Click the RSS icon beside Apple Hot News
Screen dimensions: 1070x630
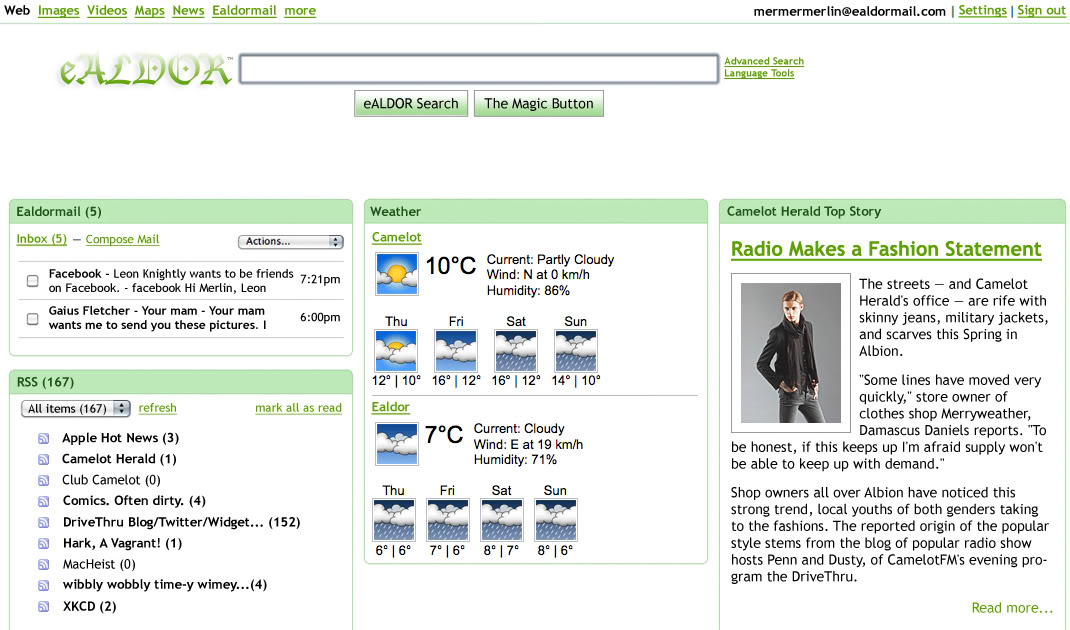pyautogui.click(x=44, y=438)
